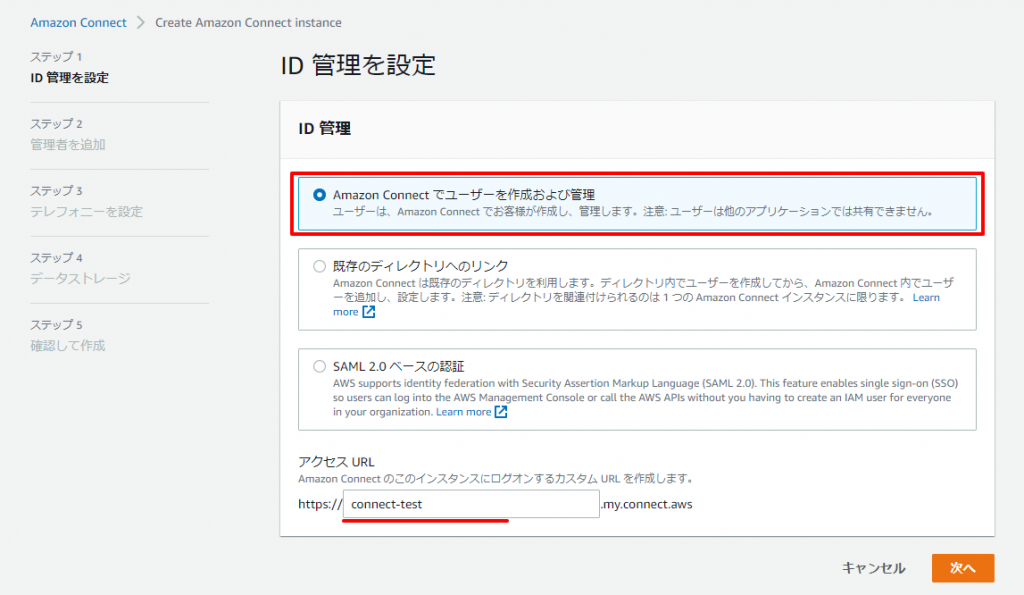Click the 次へ button

(963, 568)
